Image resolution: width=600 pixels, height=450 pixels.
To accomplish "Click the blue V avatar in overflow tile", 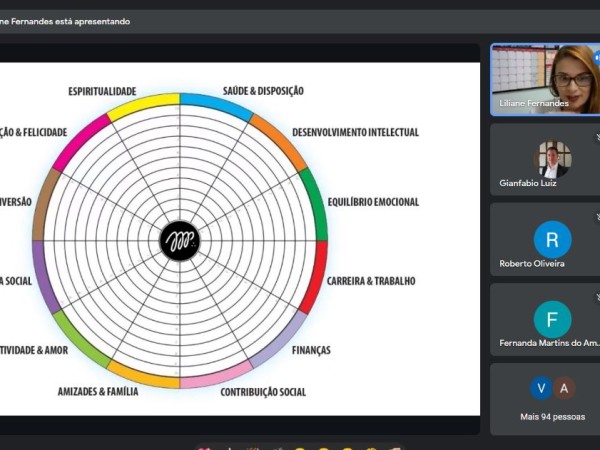I will [541, 389].
